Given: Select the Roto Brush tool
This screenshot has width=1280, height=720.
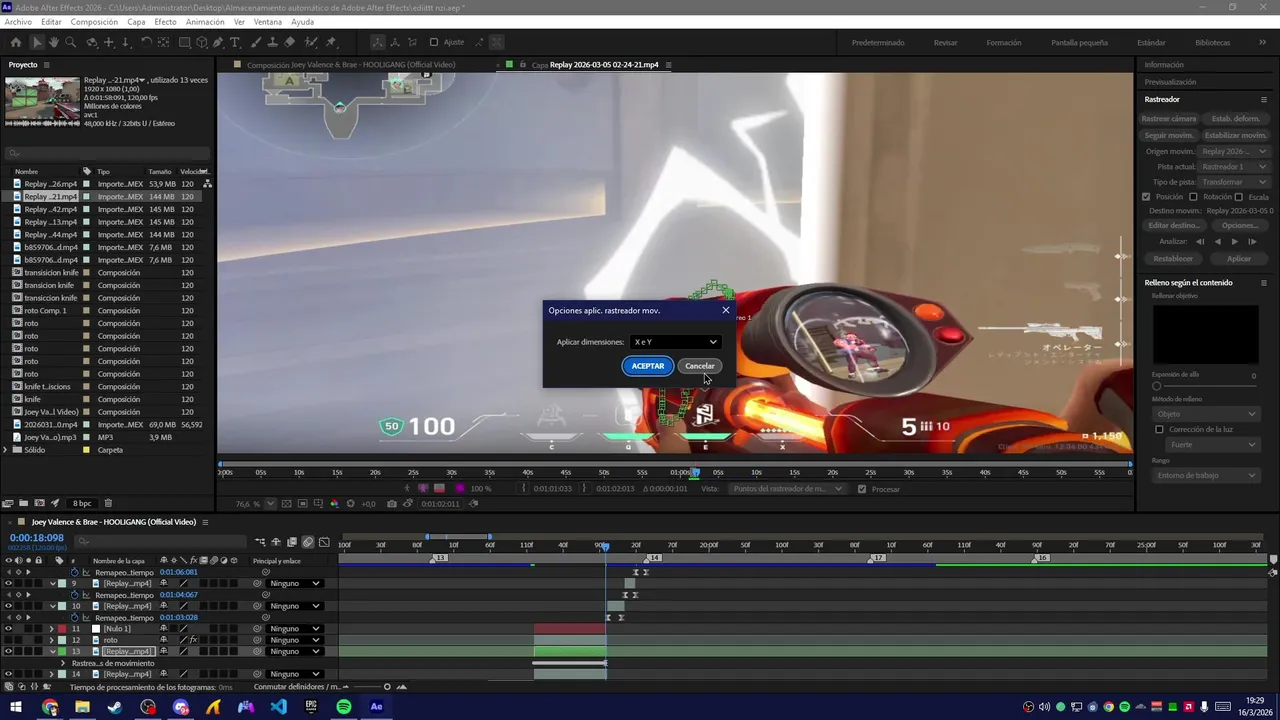Looking at the screenshot, I should click(x=310, y=42).
